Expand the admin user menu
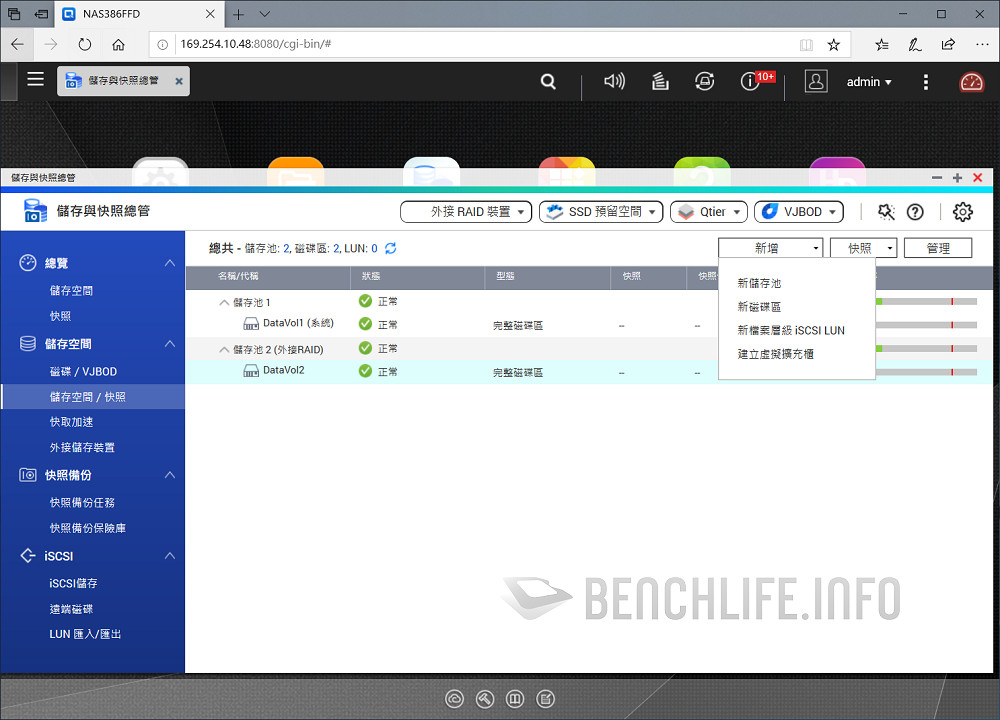The height and width of the screenshot is (720, 1000). click(x=868, y=82)
